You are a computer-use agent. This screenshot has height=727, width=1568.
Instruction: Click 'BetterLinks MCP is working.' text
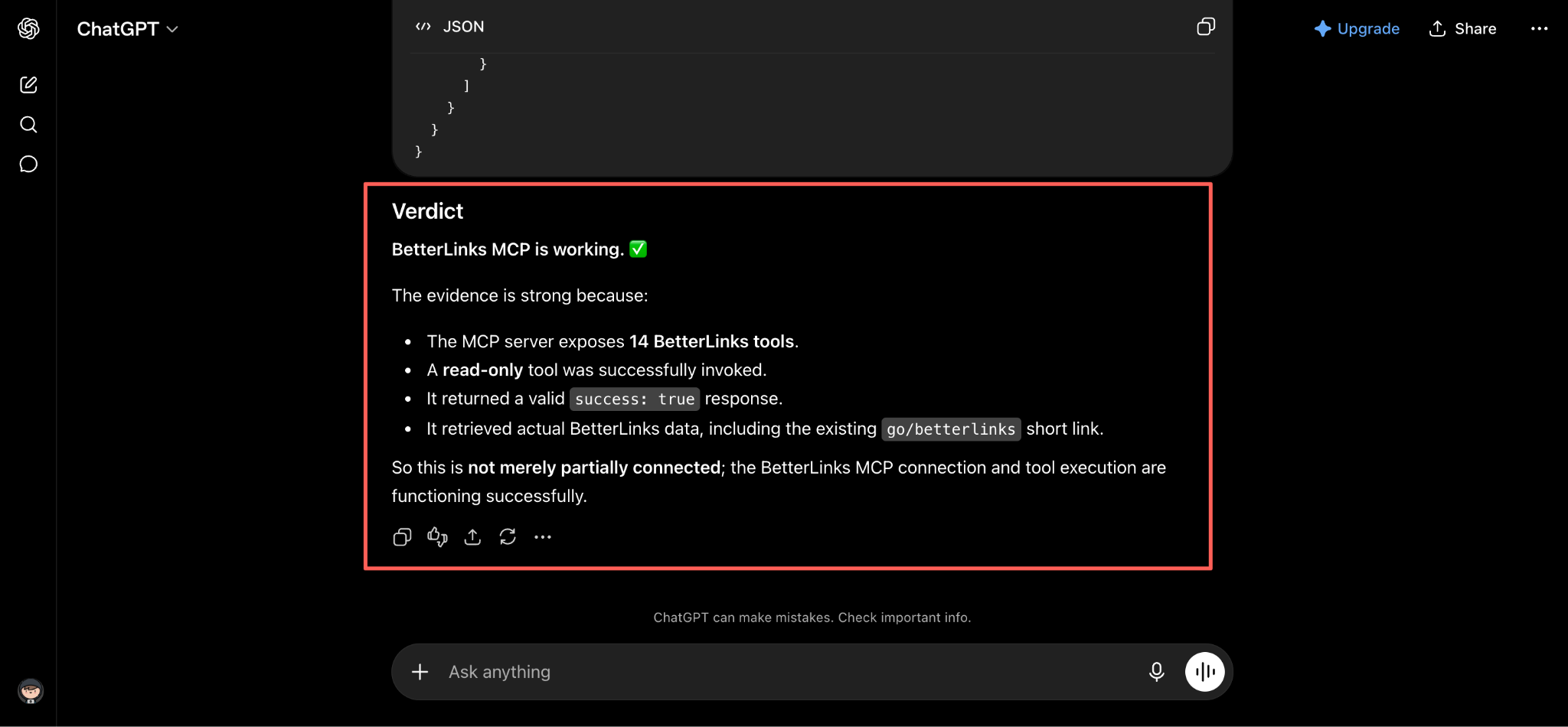508,249
